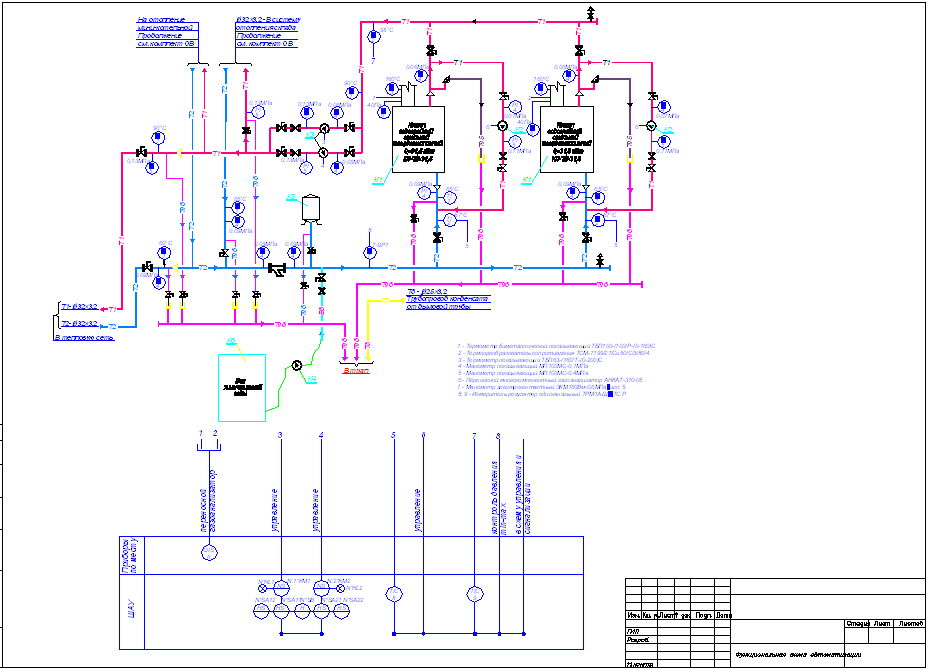
Task: Select the left boiler loop circulation pump
Action: click(502, 126)
